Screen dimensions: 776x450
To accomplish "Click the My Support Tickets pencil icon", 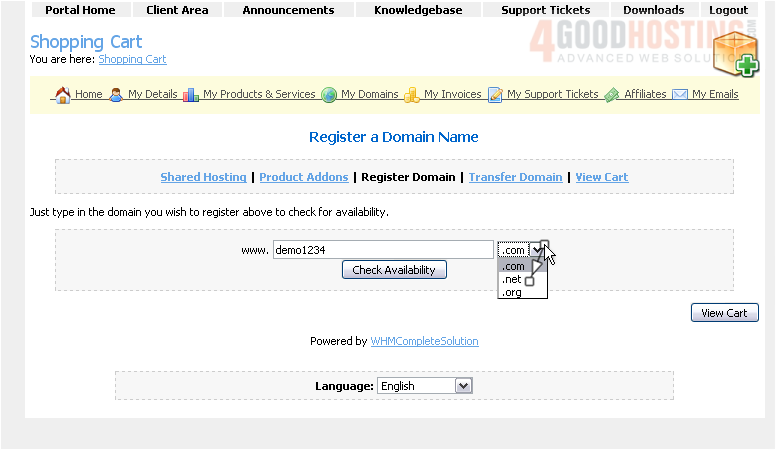I will 495,95.
